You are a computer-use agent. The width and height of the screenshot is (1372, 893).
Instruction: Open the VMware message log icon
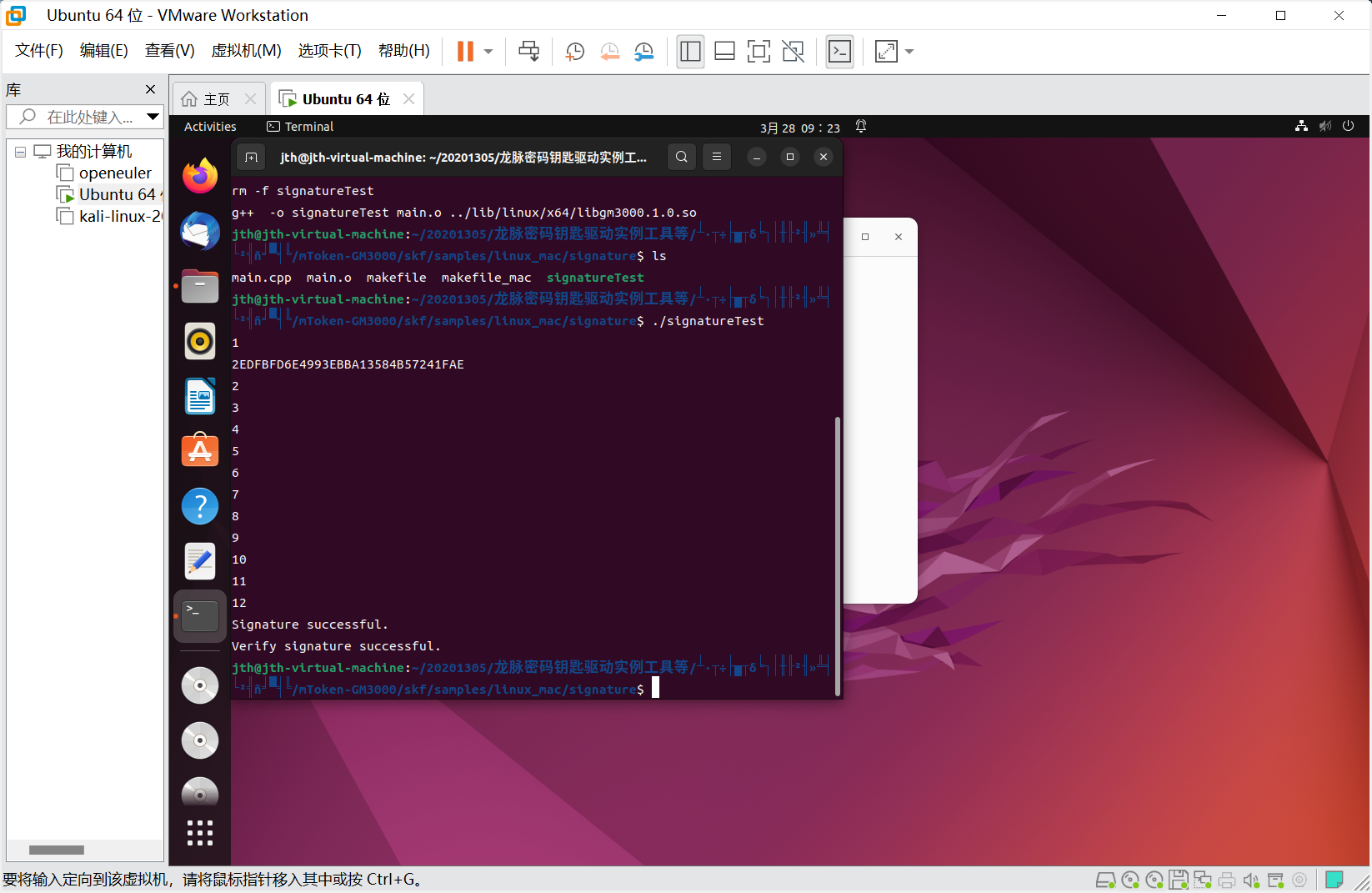tap(1334, 880)
